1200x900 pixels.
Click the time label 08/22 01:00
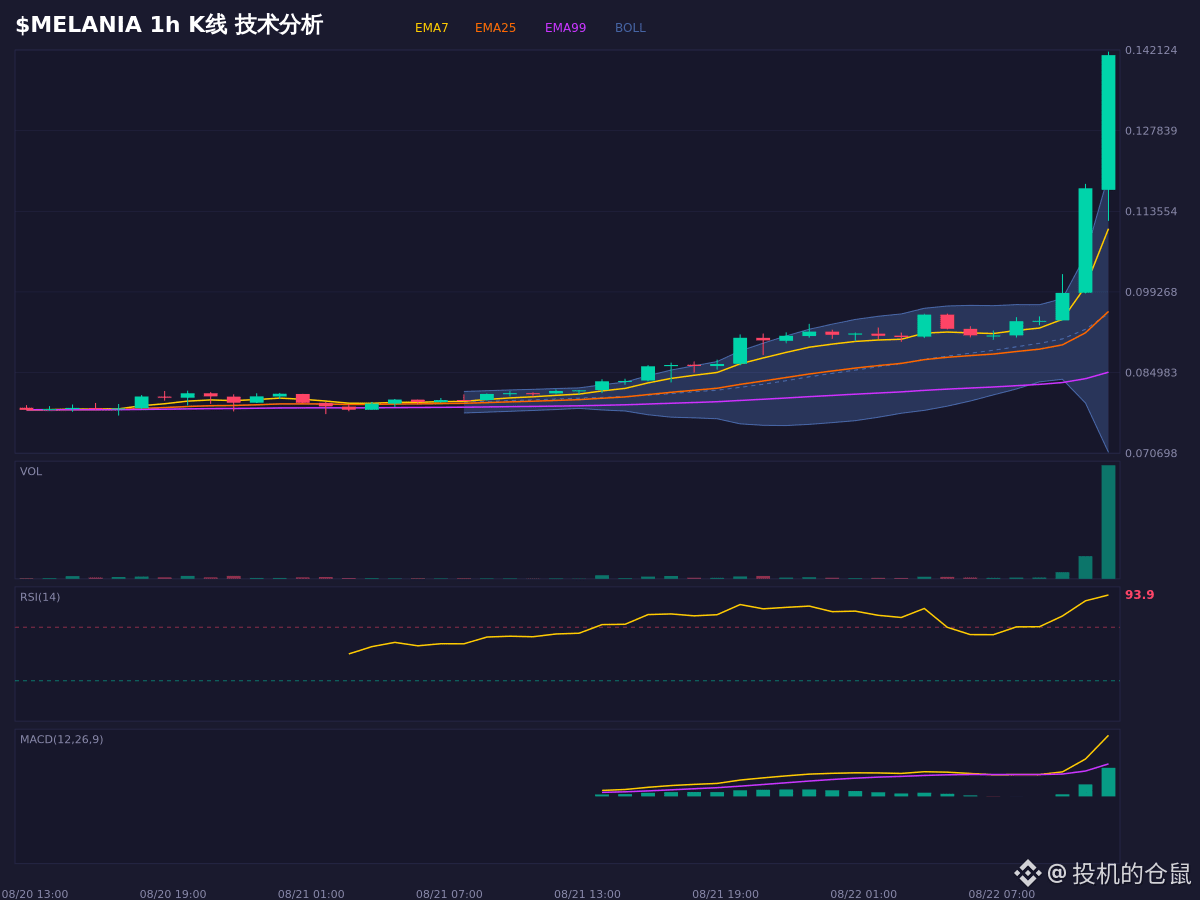863,894
